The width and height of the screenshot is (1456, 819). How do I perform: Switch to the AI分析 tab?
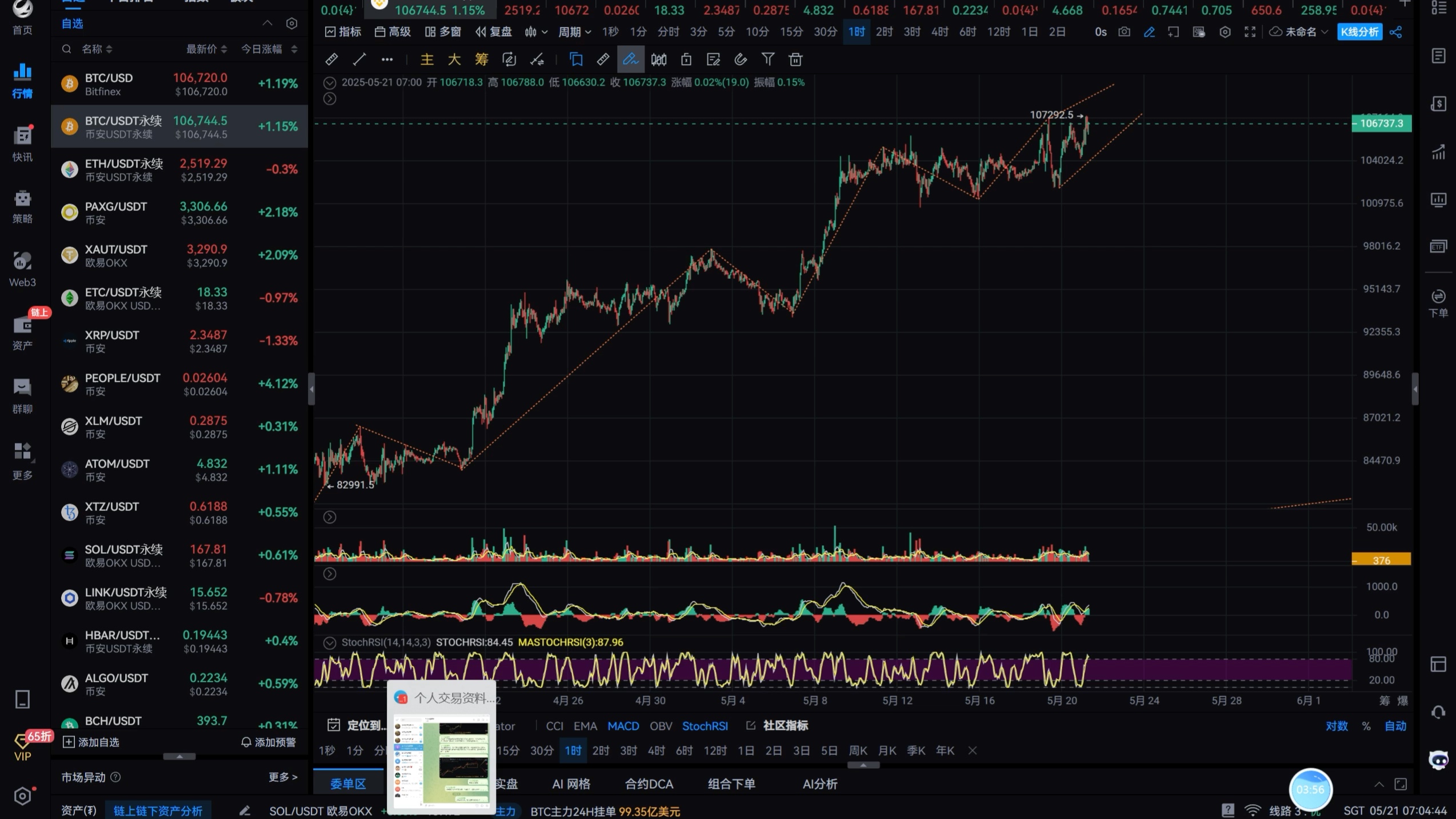(820, 784)
